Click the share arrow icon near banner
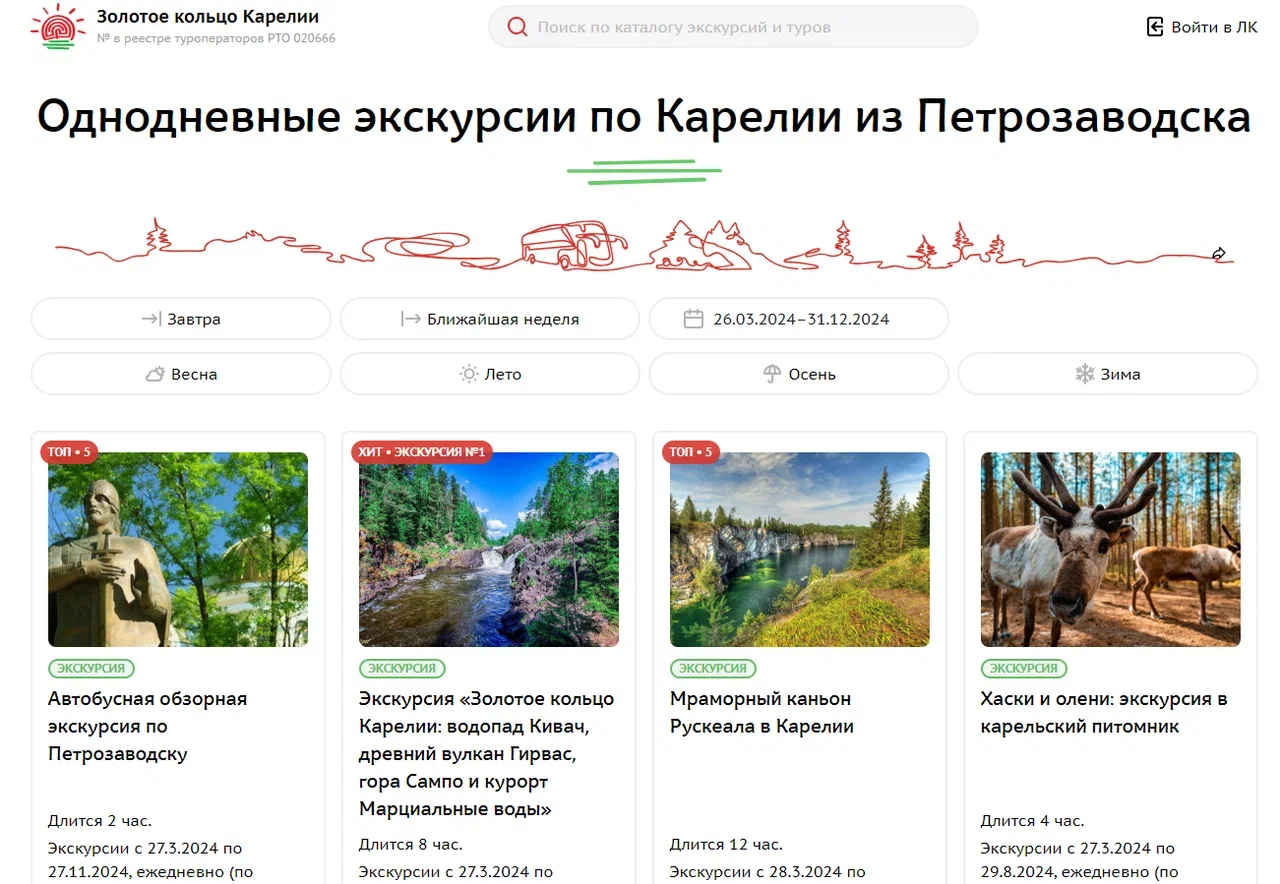The image size is (1280, 884). (x=1218, y=254)
